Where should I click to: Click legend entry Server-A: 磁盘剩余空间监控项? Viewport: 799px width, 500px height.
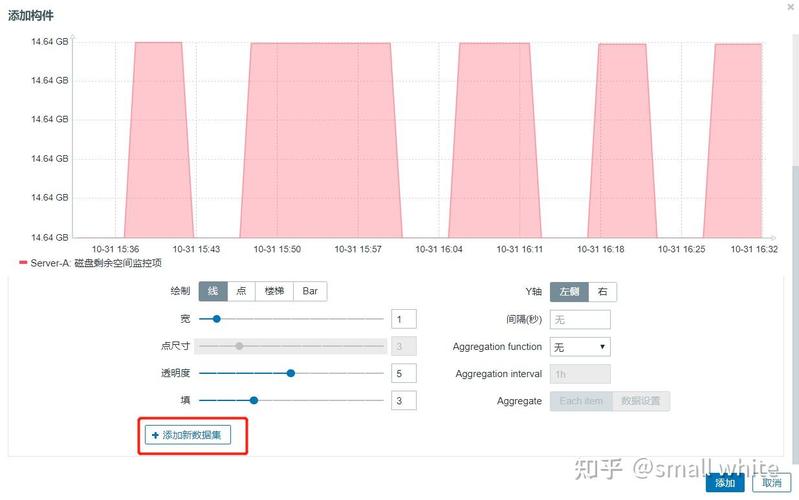(91, 263)
